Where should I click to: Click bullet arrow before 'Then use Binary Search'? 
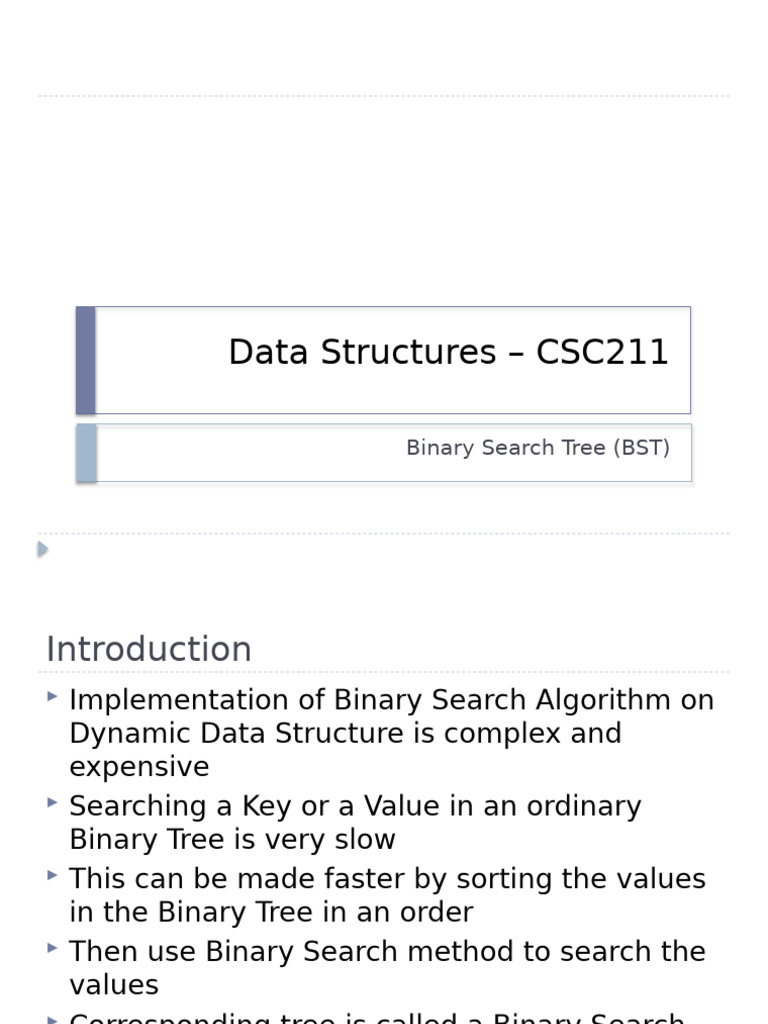(x=52, y=947)
